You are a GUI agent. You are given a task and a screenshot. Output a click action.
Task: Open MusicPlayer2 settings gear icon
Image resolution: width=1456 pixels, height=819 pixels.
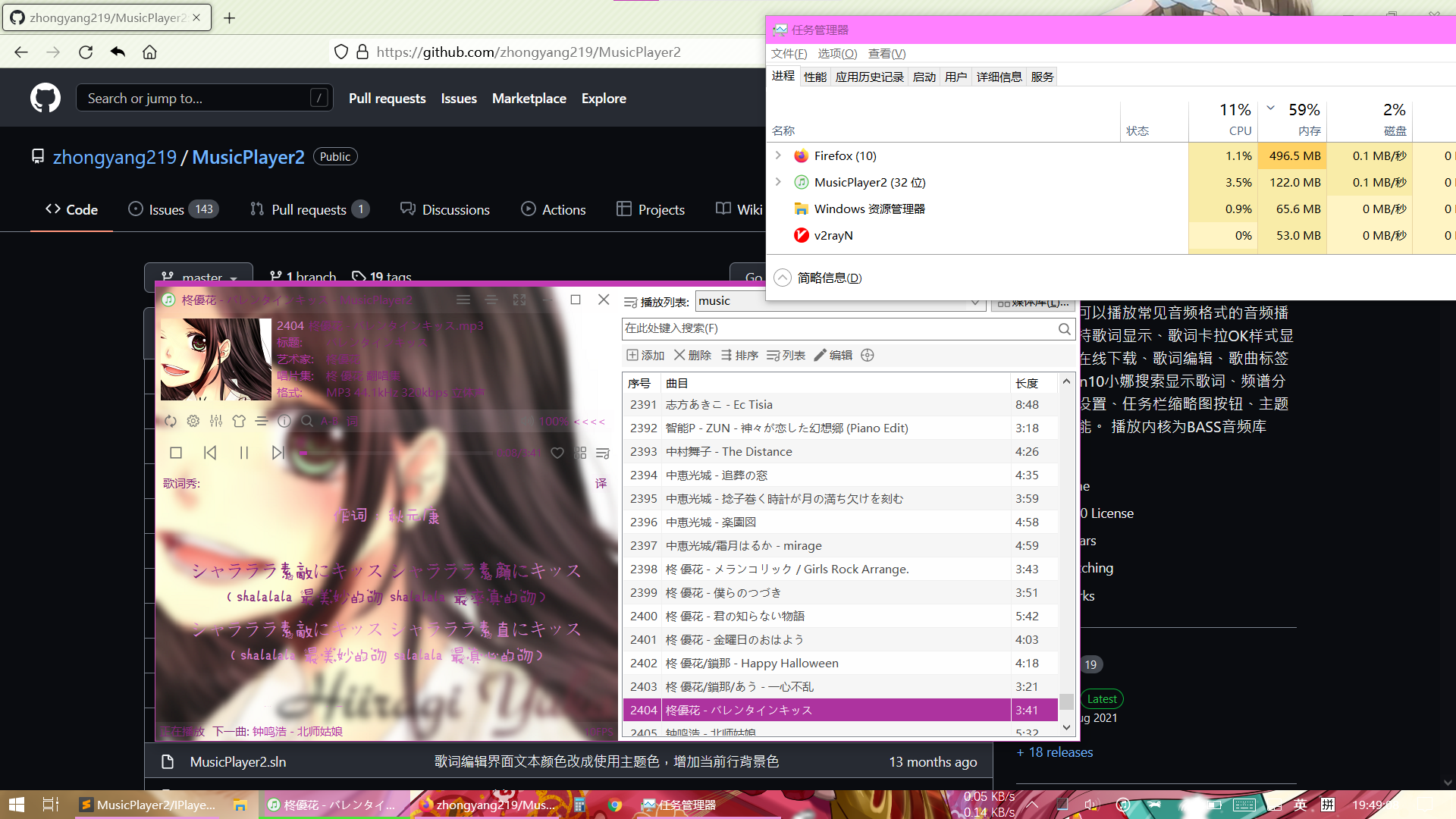tap(193, 421)
